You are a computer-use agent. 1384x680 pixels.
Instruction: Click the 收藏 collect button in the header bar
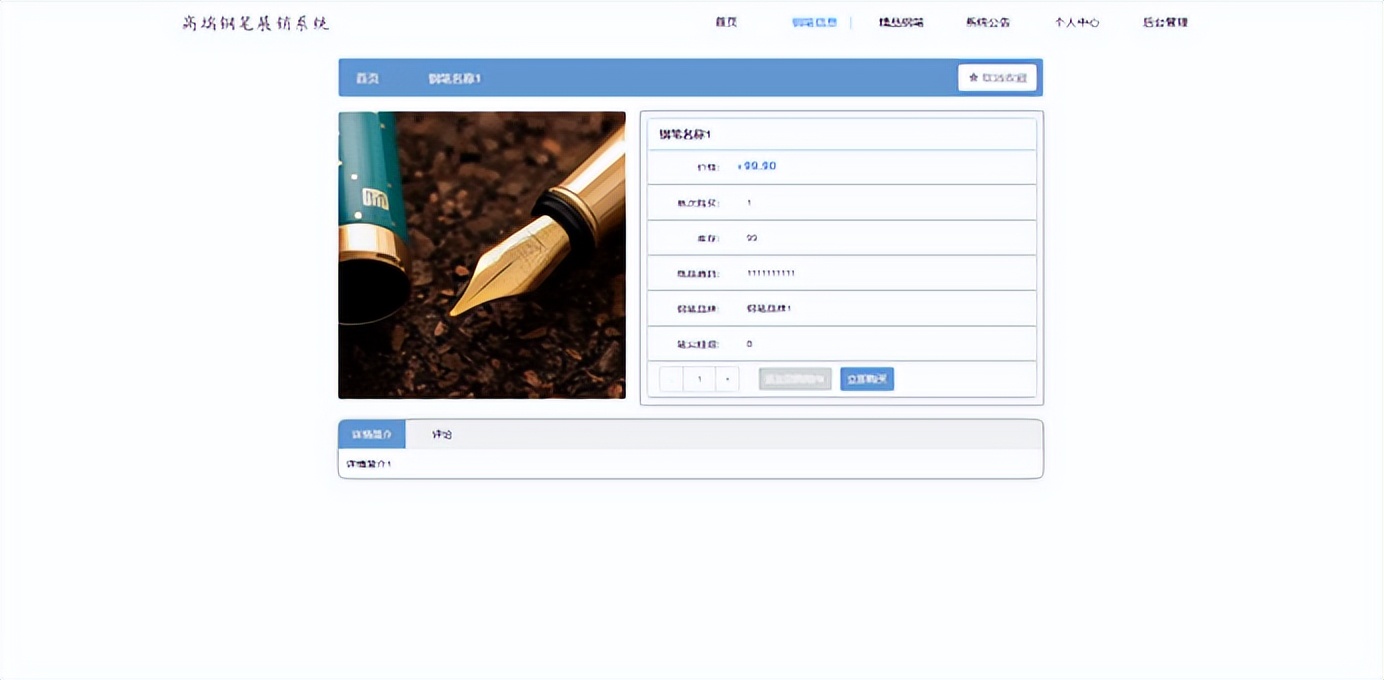(997, 77)
